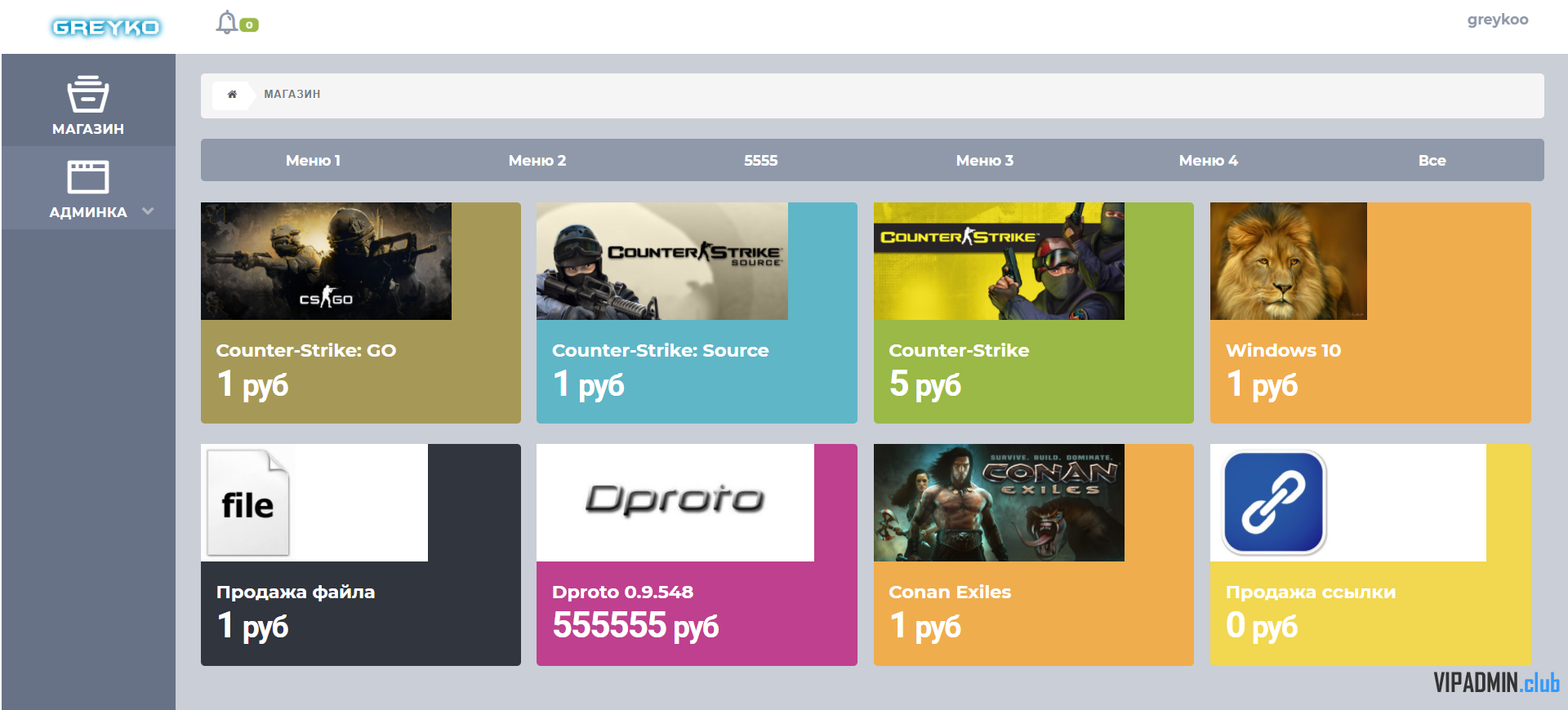Click the Магазин breadcrumb text

292,95
